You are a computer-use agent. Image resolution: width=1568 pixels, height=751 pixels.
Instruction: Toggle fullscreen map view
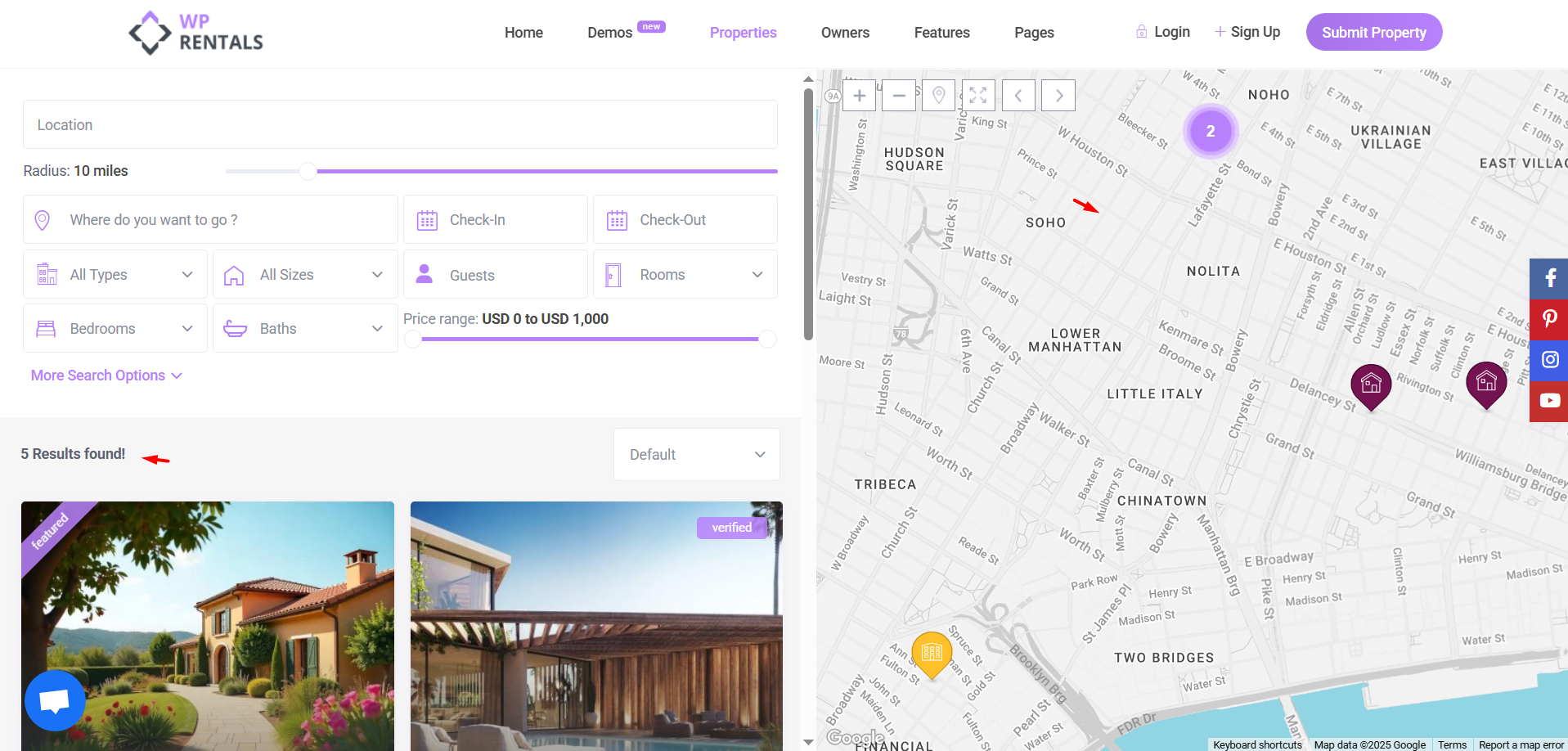point(978,96)
